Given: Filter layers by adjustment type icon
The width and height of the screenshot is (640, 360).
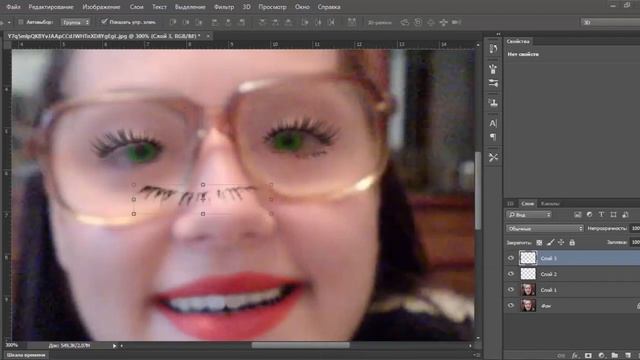Looking at the screenshot, I should tap(589, 215).
